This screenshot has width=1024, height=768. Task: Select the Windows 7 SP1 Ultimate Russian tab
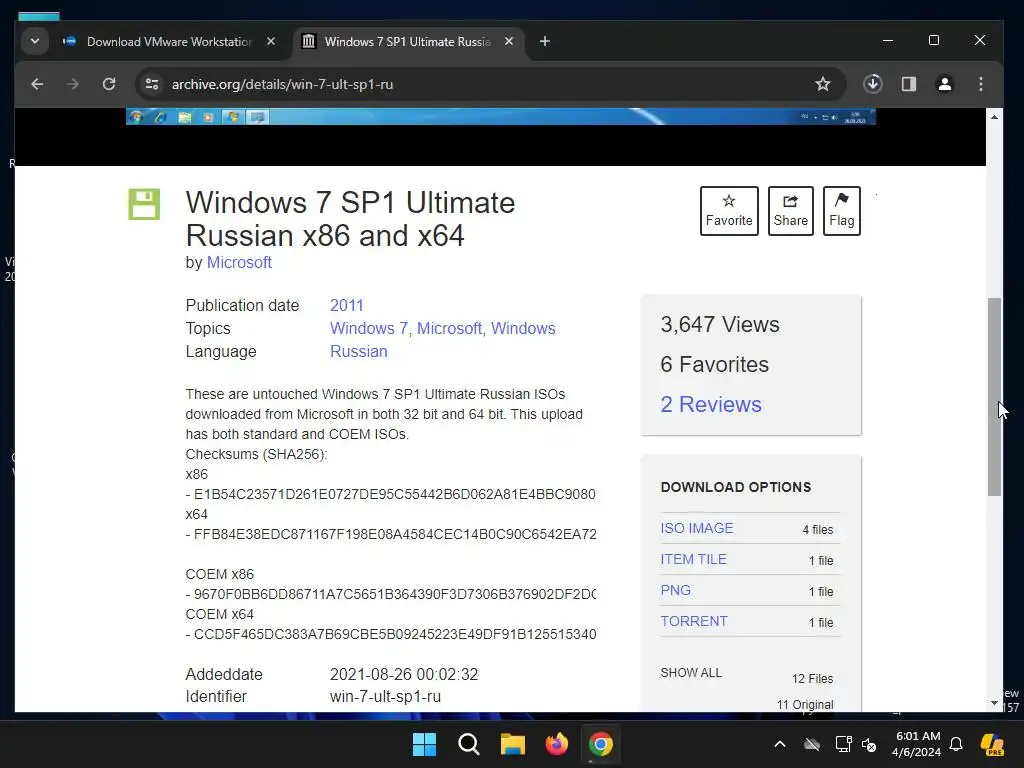click(408, 42)
